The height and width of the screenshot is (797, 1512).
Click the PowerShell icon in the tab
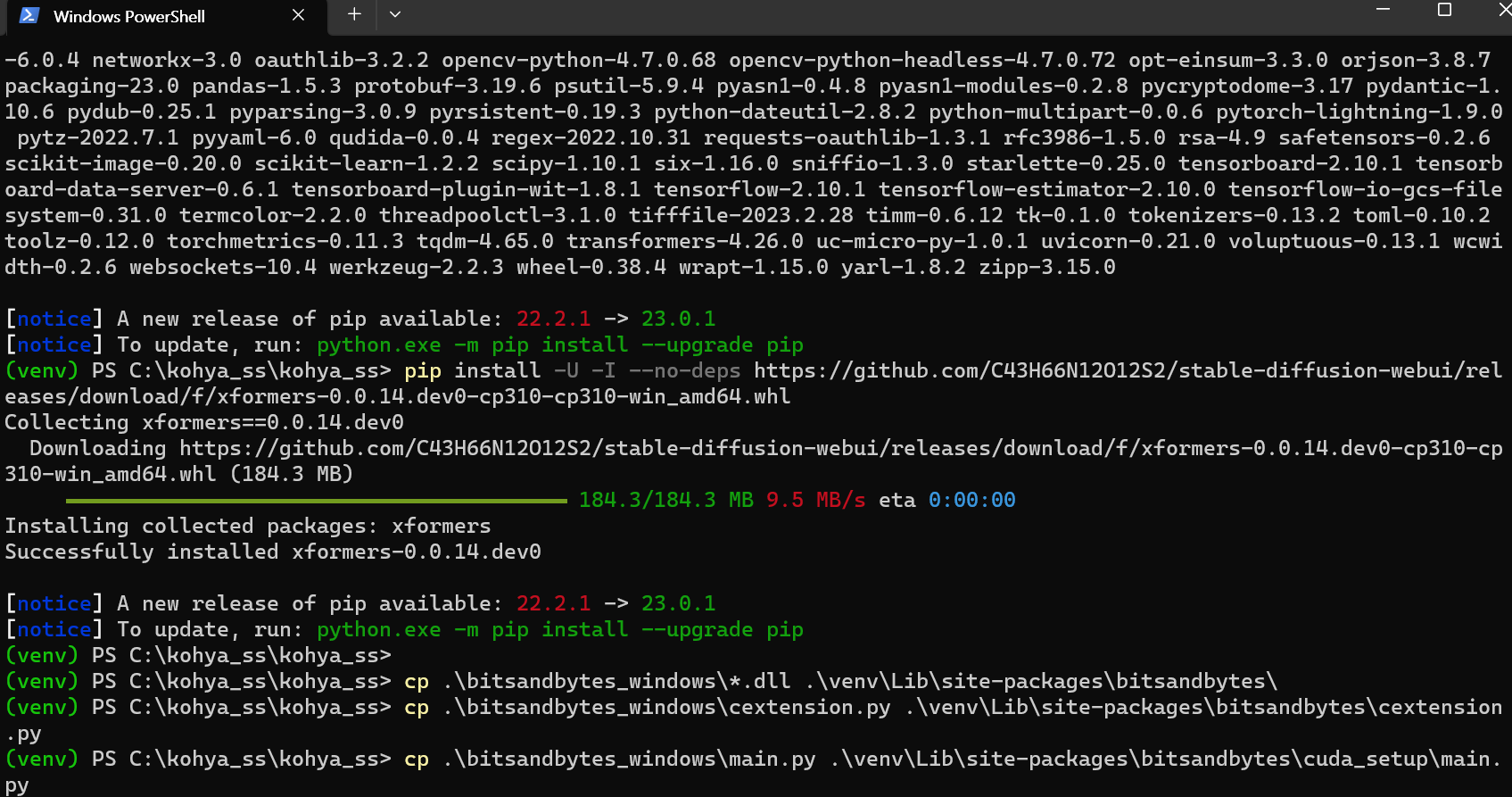pos(29,15)
